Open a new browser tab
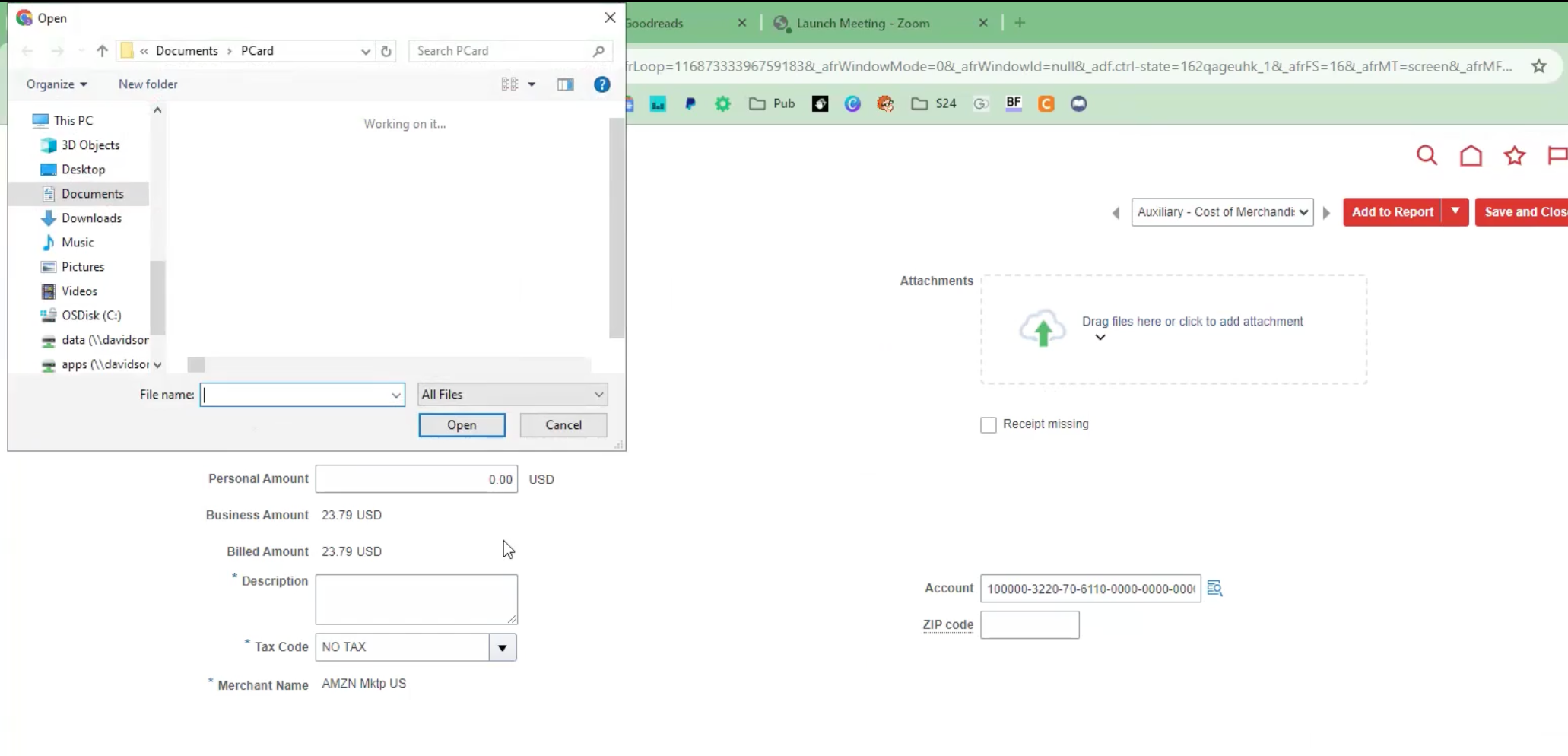This screenshot has width=1568, height=756. 1020,23
